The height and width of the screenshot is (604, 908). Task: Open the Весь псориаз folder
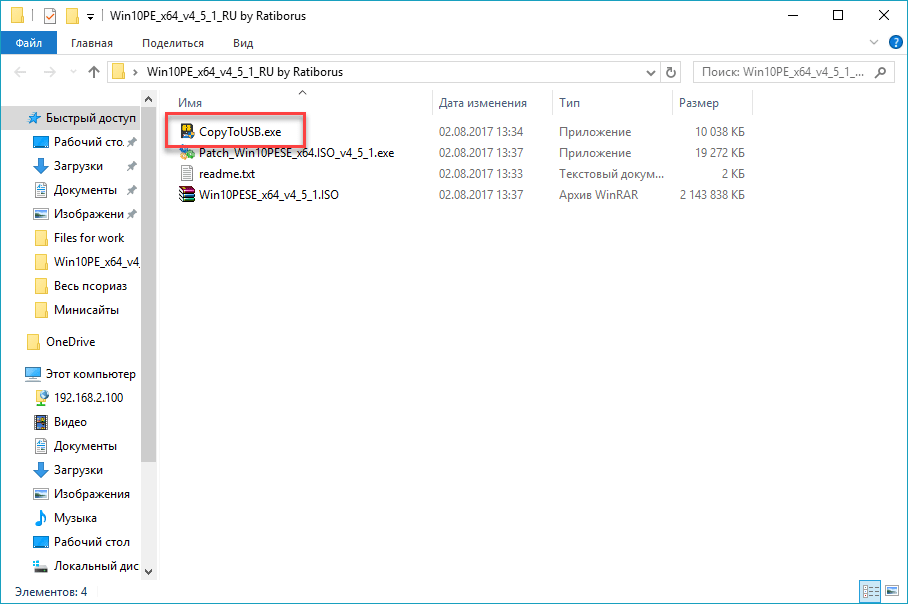80,286
